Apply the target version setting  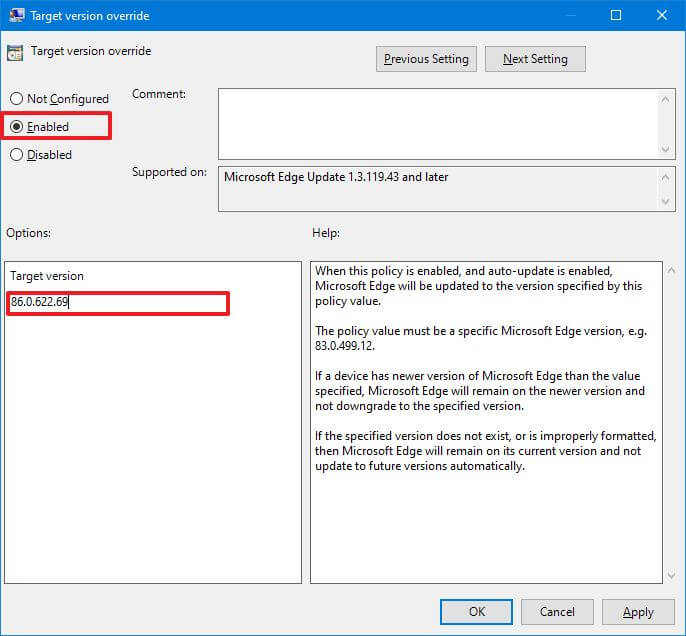pyautogui.click(x=638, y=612)
